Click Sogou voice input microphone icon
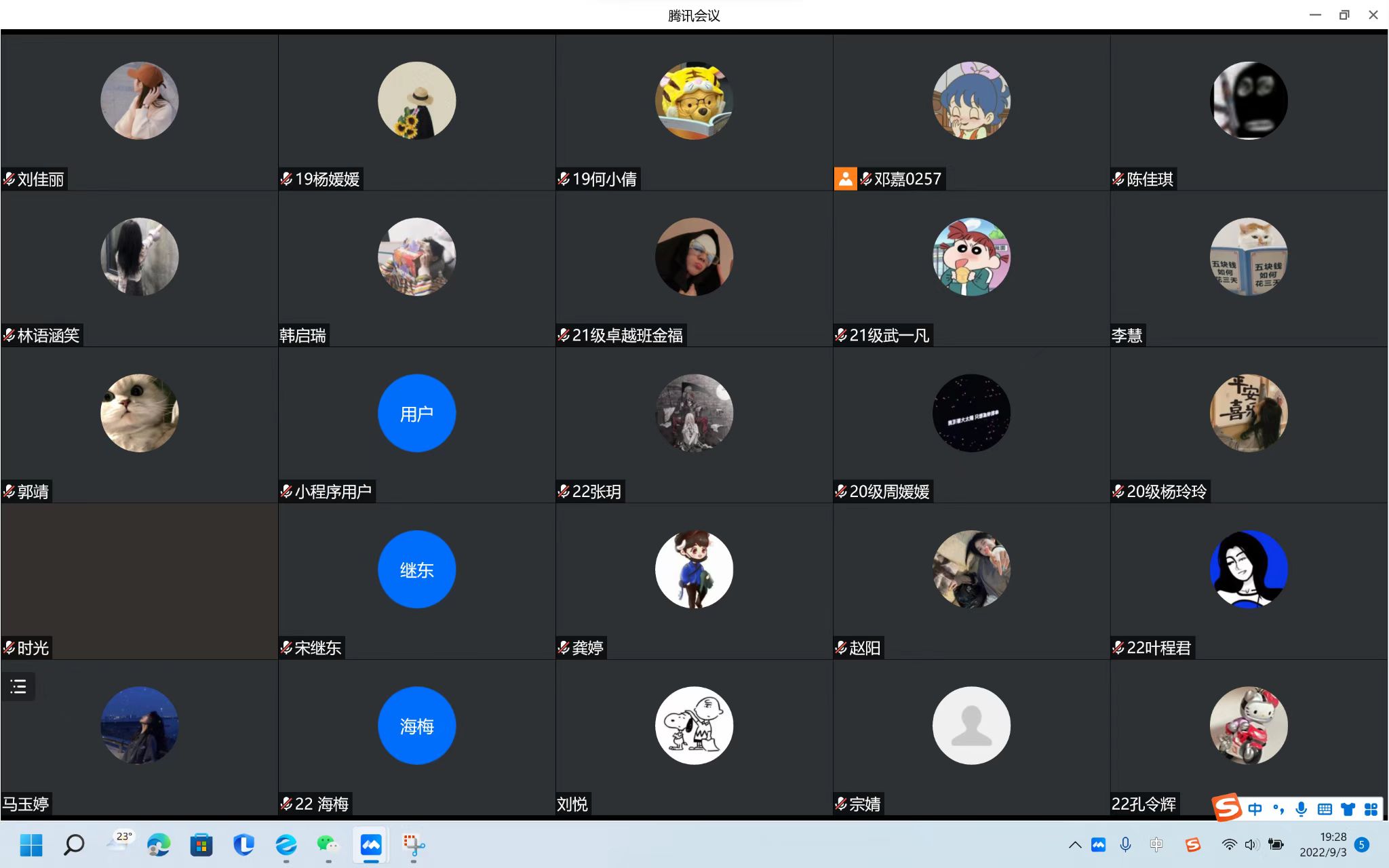1389x868 pixels. (x=1301, y=808)
